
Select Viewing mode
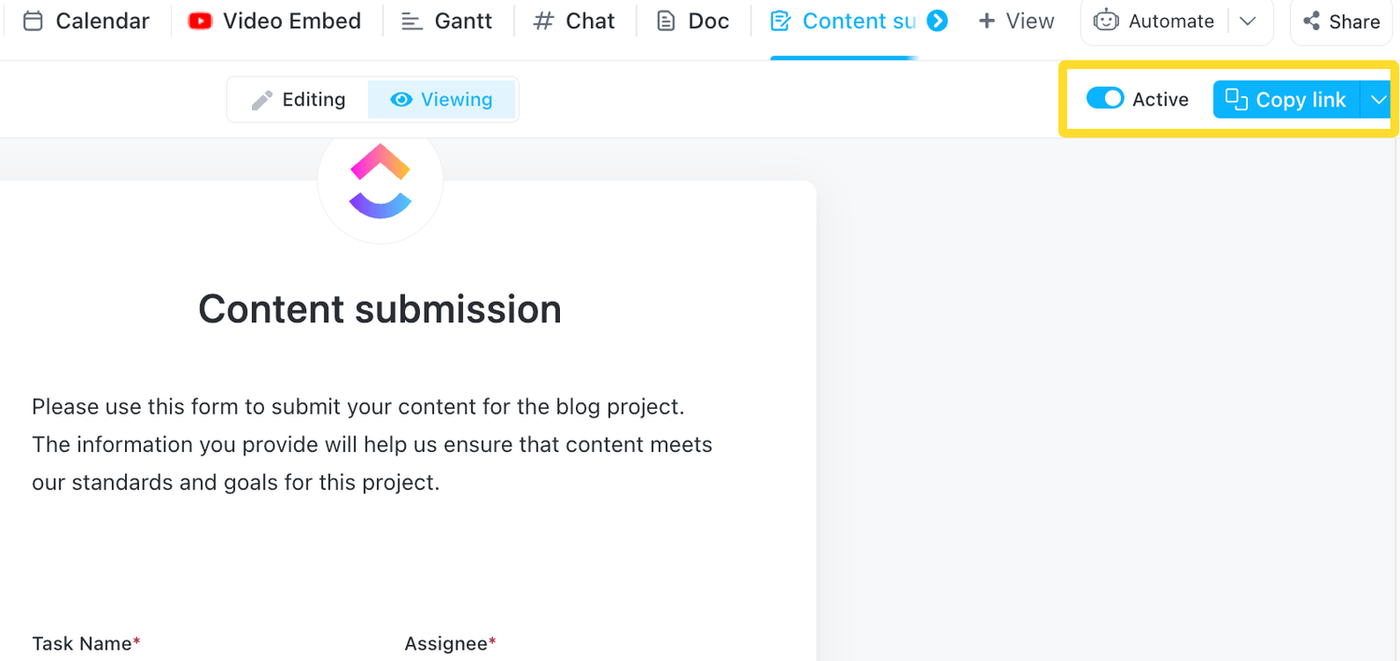pyautogui.click(x=442, y=99)
